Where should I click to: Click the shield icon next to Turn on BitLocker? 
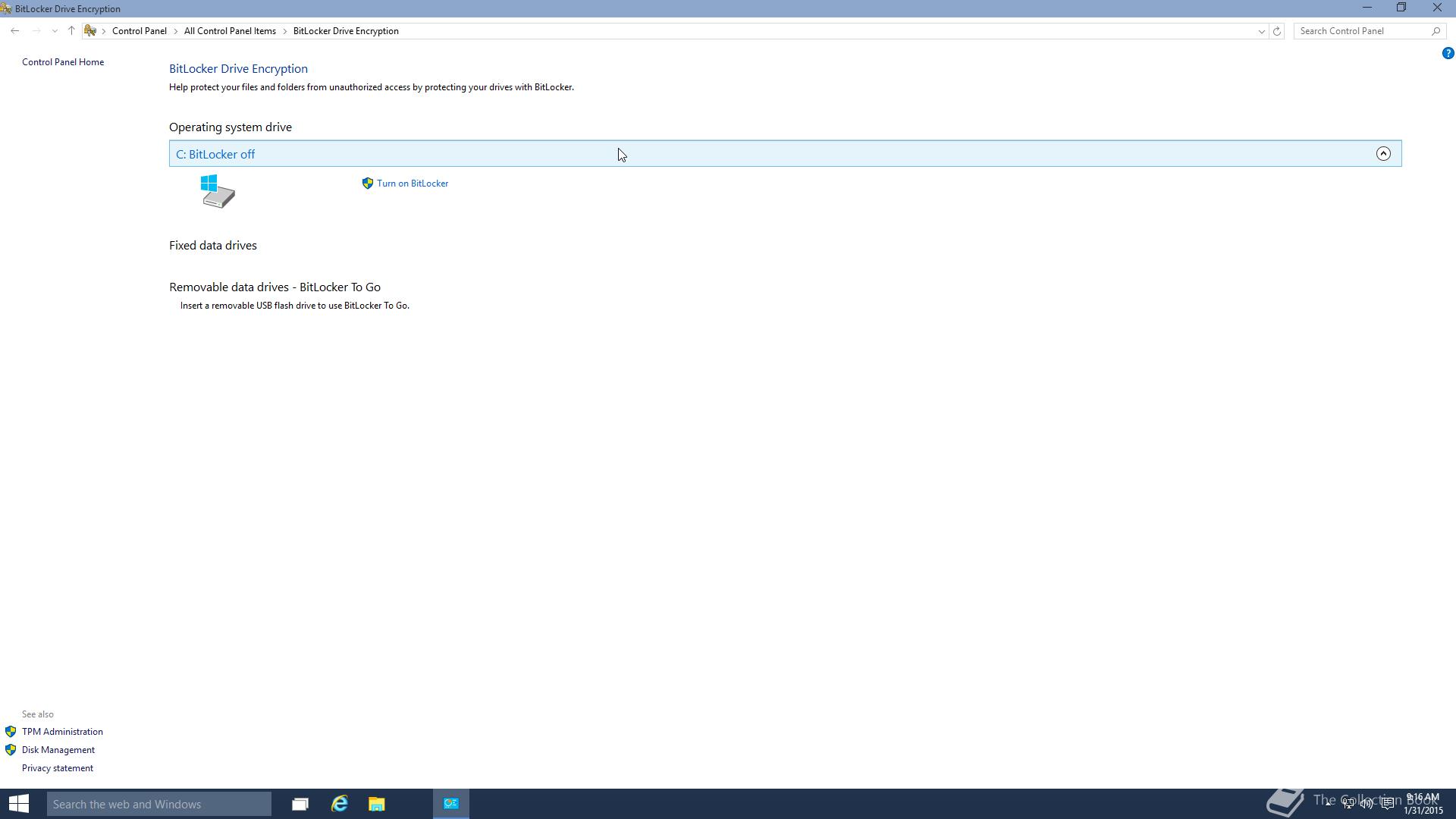point(368,184)
